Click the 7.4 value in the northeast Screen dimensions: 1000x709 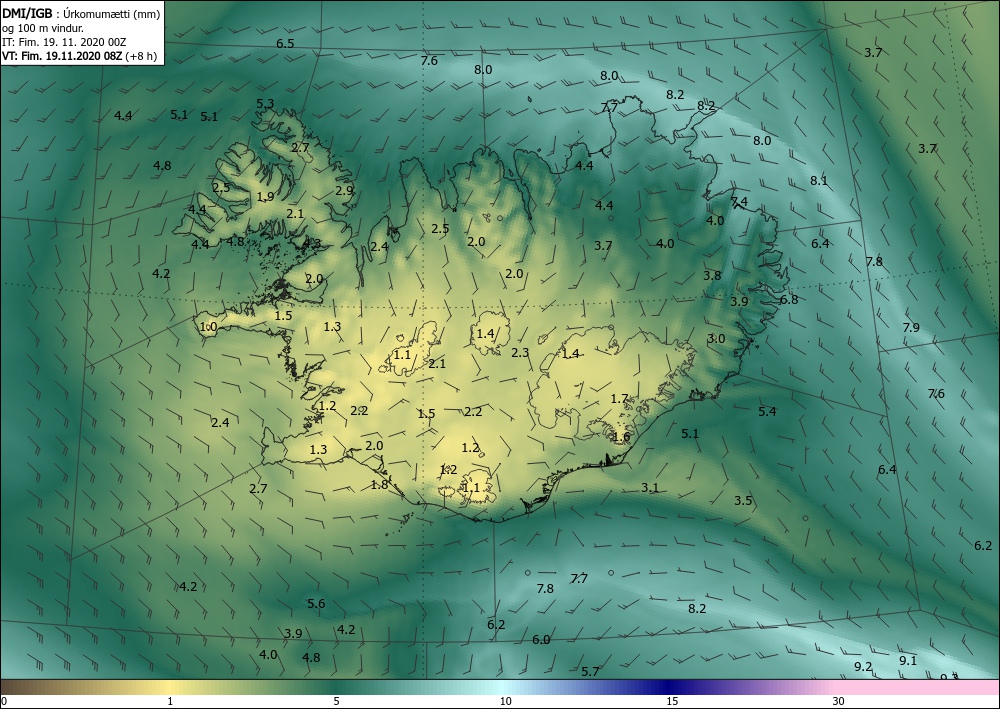739,202
